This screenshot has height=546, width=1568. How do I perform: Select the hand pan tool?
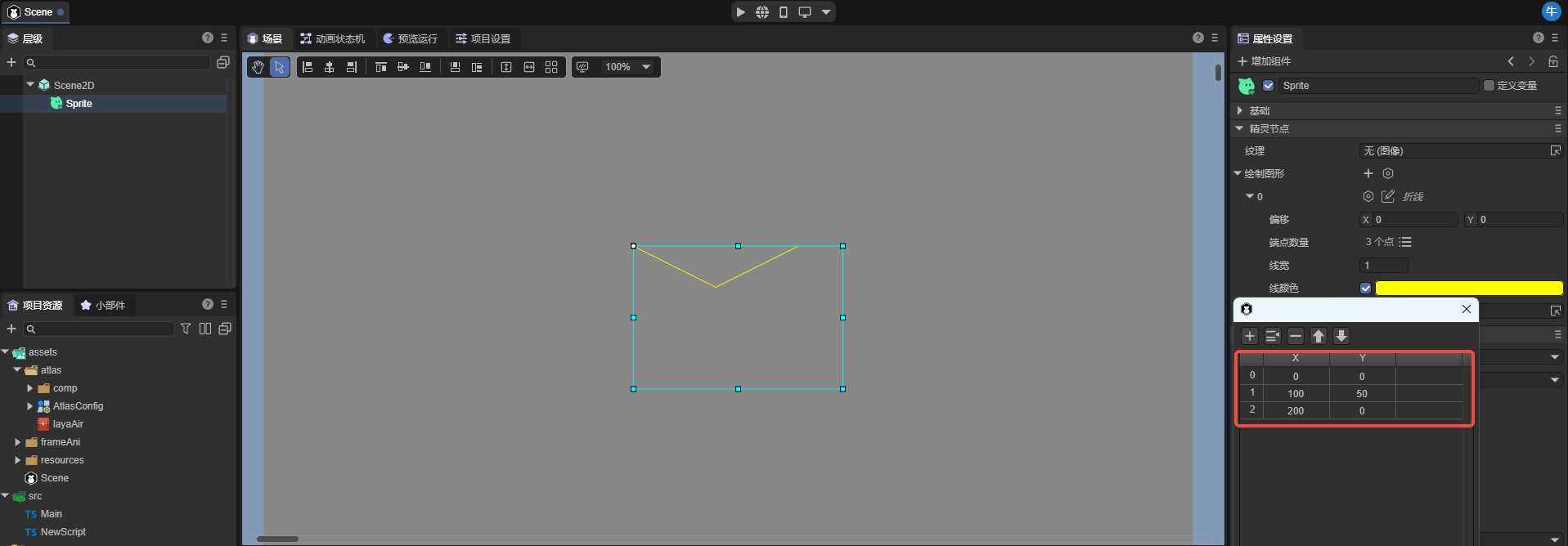(x=258, y=67)
